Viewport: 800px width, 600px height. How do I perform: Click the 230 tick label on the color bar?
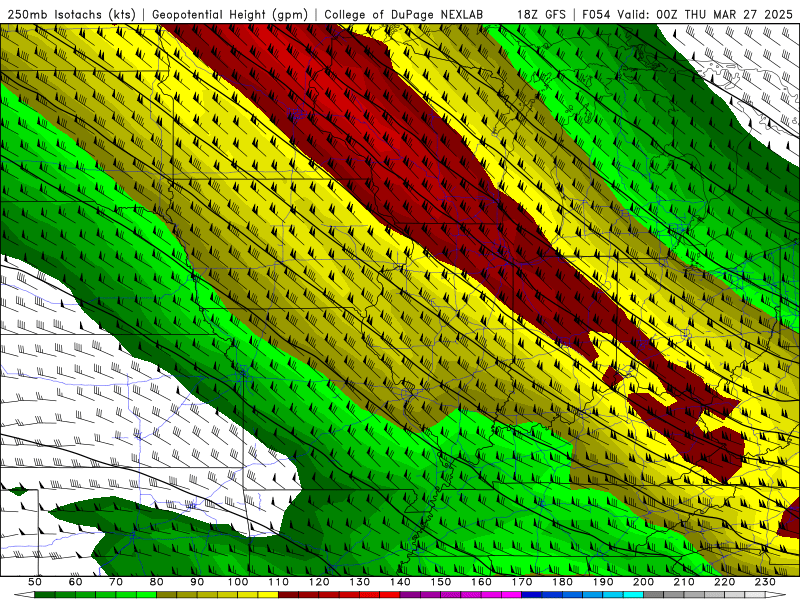coord(765,582)
